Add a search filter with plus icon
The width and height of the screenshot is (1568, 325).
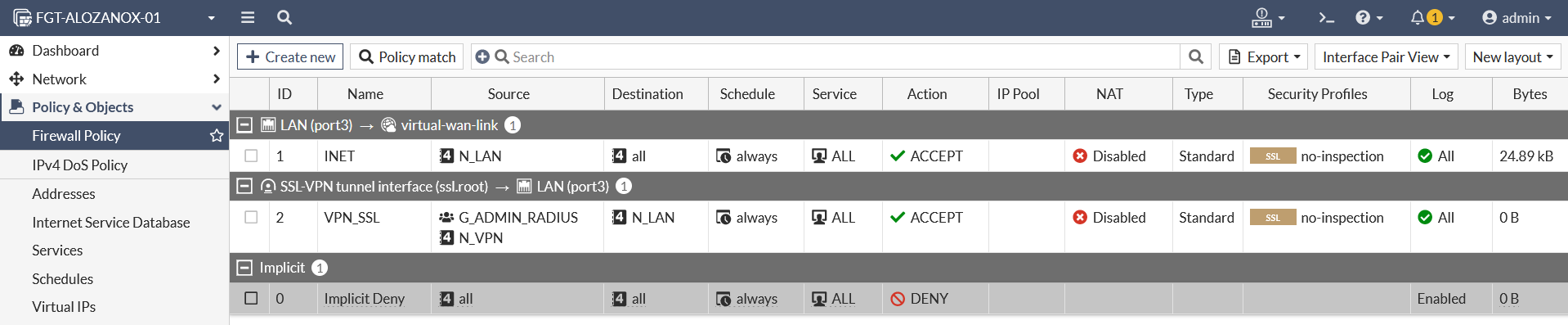point(482,56)
